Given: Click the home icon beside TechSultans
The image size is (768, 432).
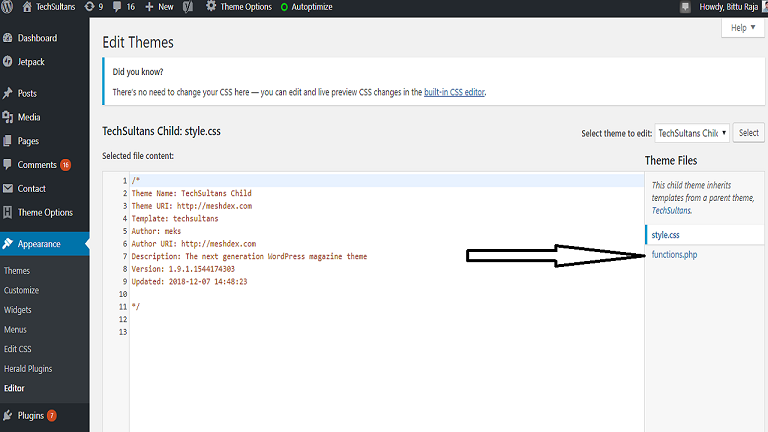Looking at the screenshot, I should pos(27,7).
